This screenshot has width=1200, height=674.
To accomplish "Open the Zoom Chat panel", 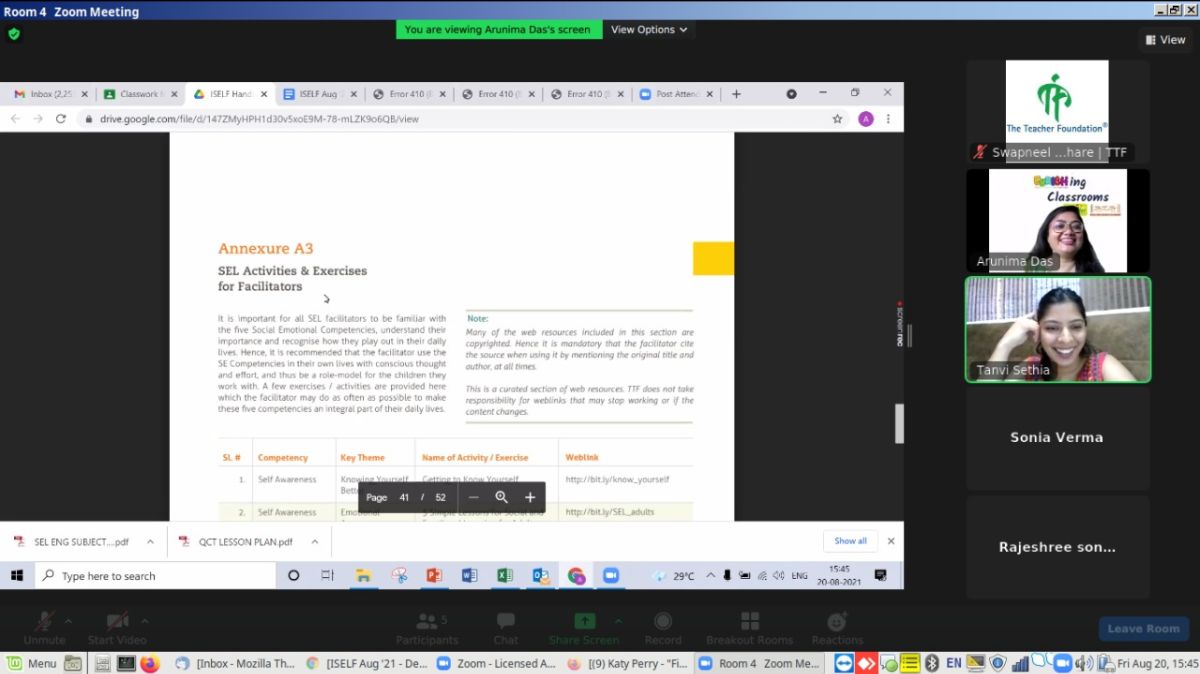I will point(505,628).
